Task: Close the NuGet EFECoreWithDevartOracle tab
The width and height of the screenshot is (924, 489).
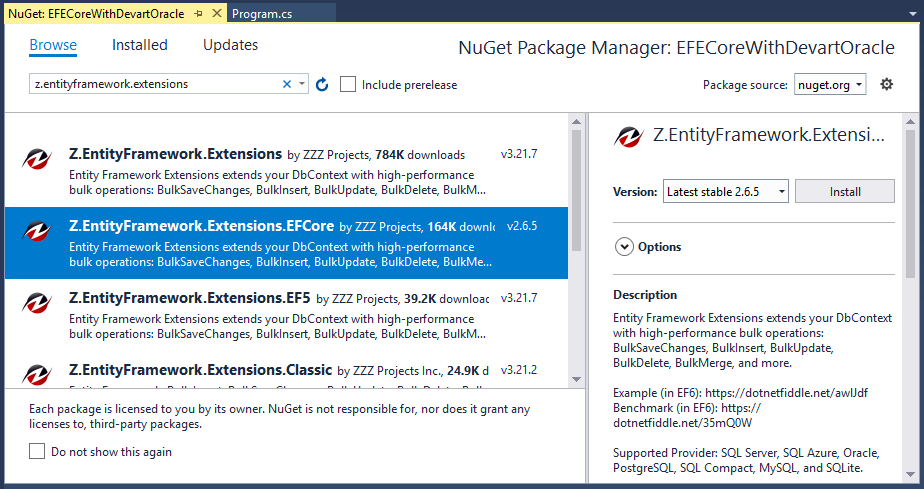Action: pos(217,13)
